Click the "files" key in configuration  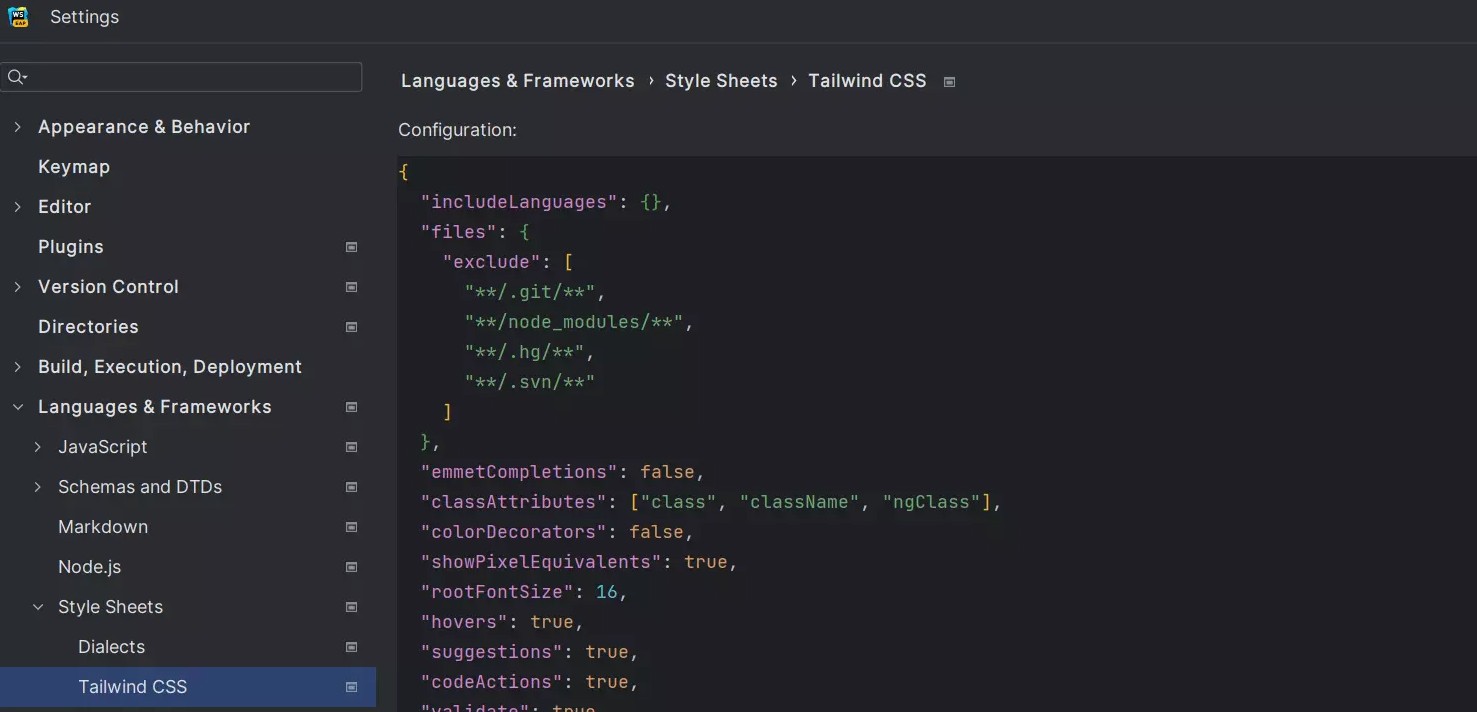(x=459, y=232)
